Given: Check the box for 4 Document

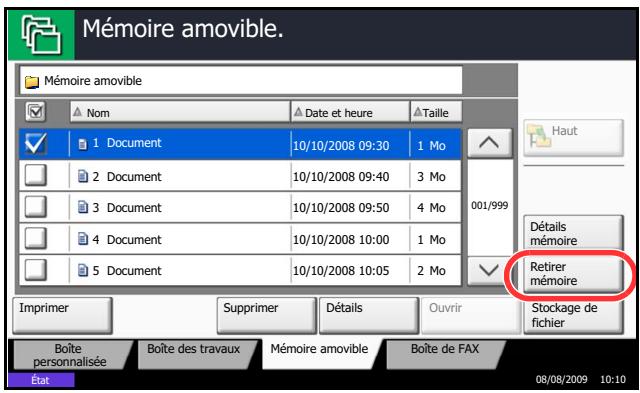Looking at the screenshot, I should [x=36, y=238].
